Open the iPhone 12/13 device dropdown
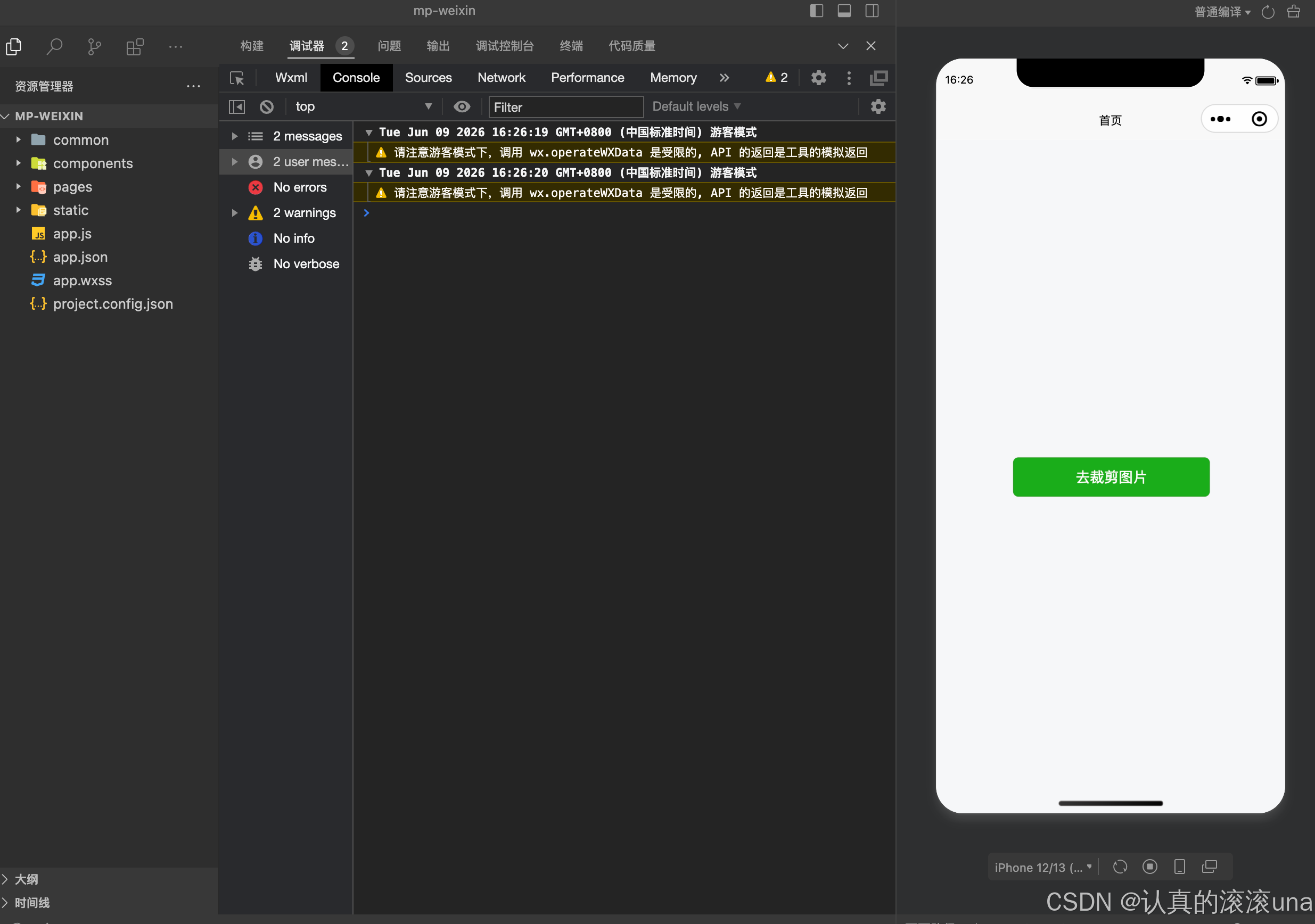 pyautogui.click(x=1043, y=867)
